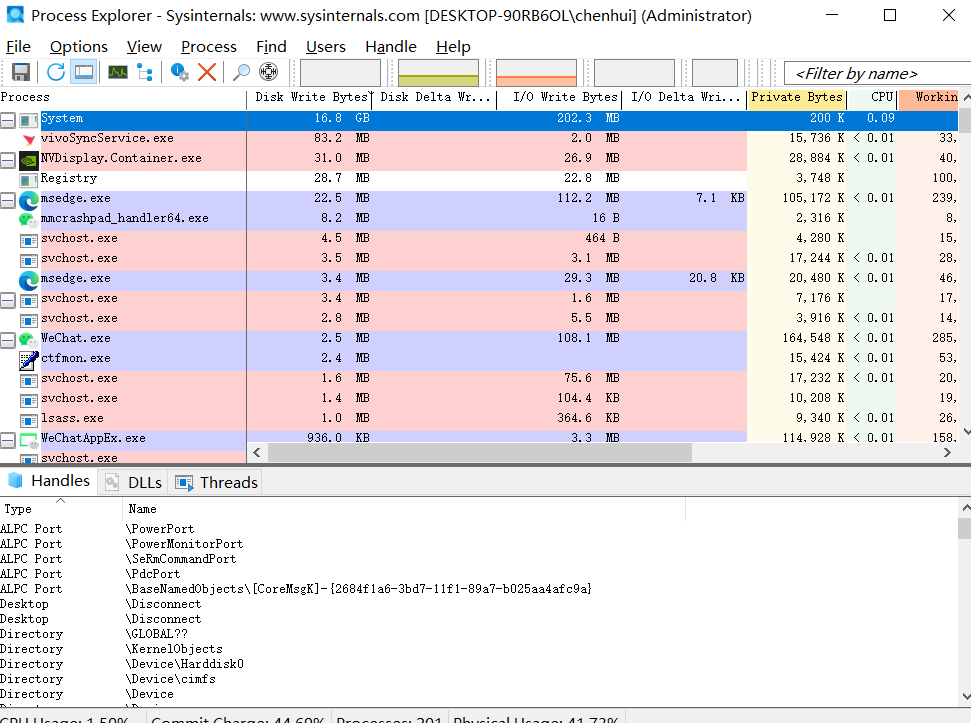Open the Process menu
The height and width of the screenshot is (723, 971).
point(209,46)
